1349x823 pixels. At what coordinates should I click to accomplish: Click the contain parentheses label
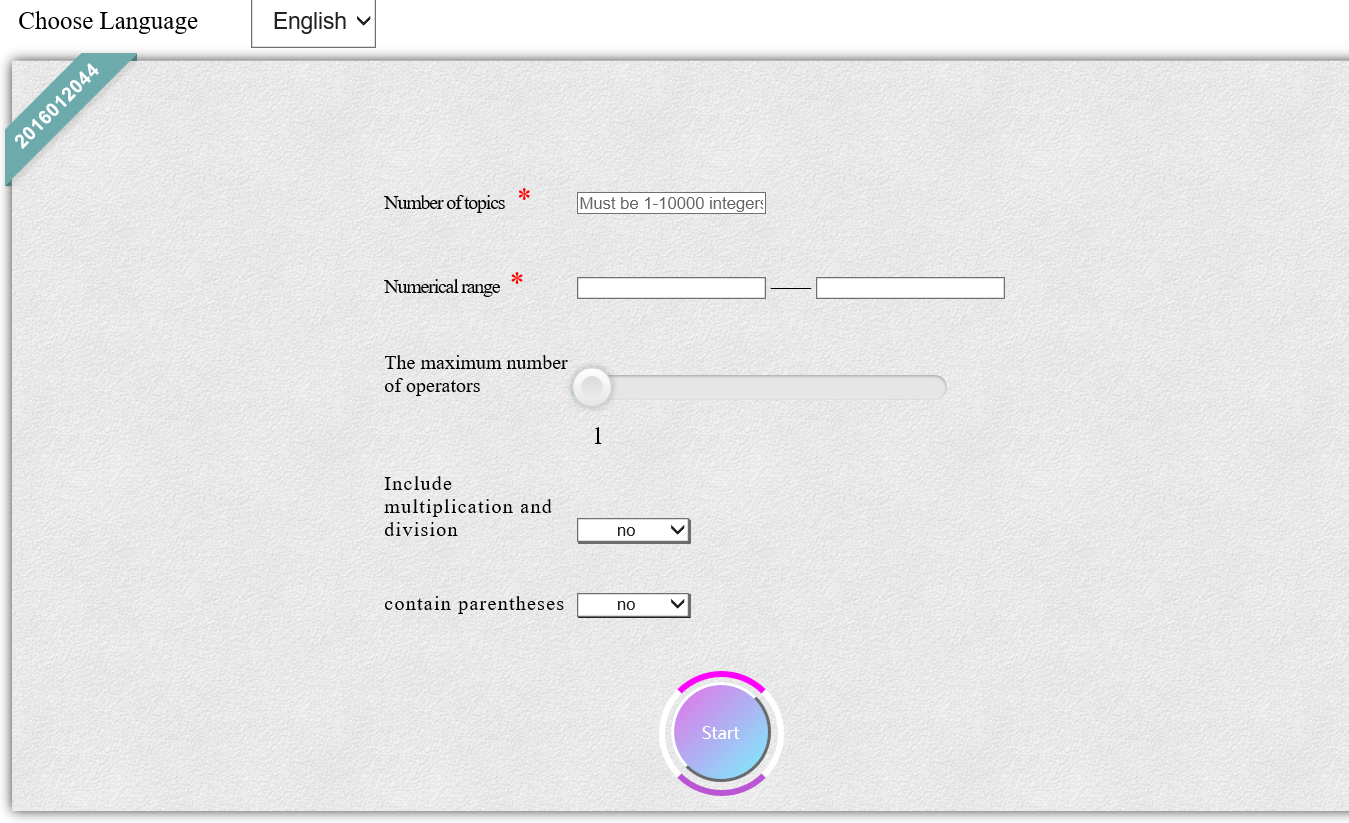tap(474, 604)
